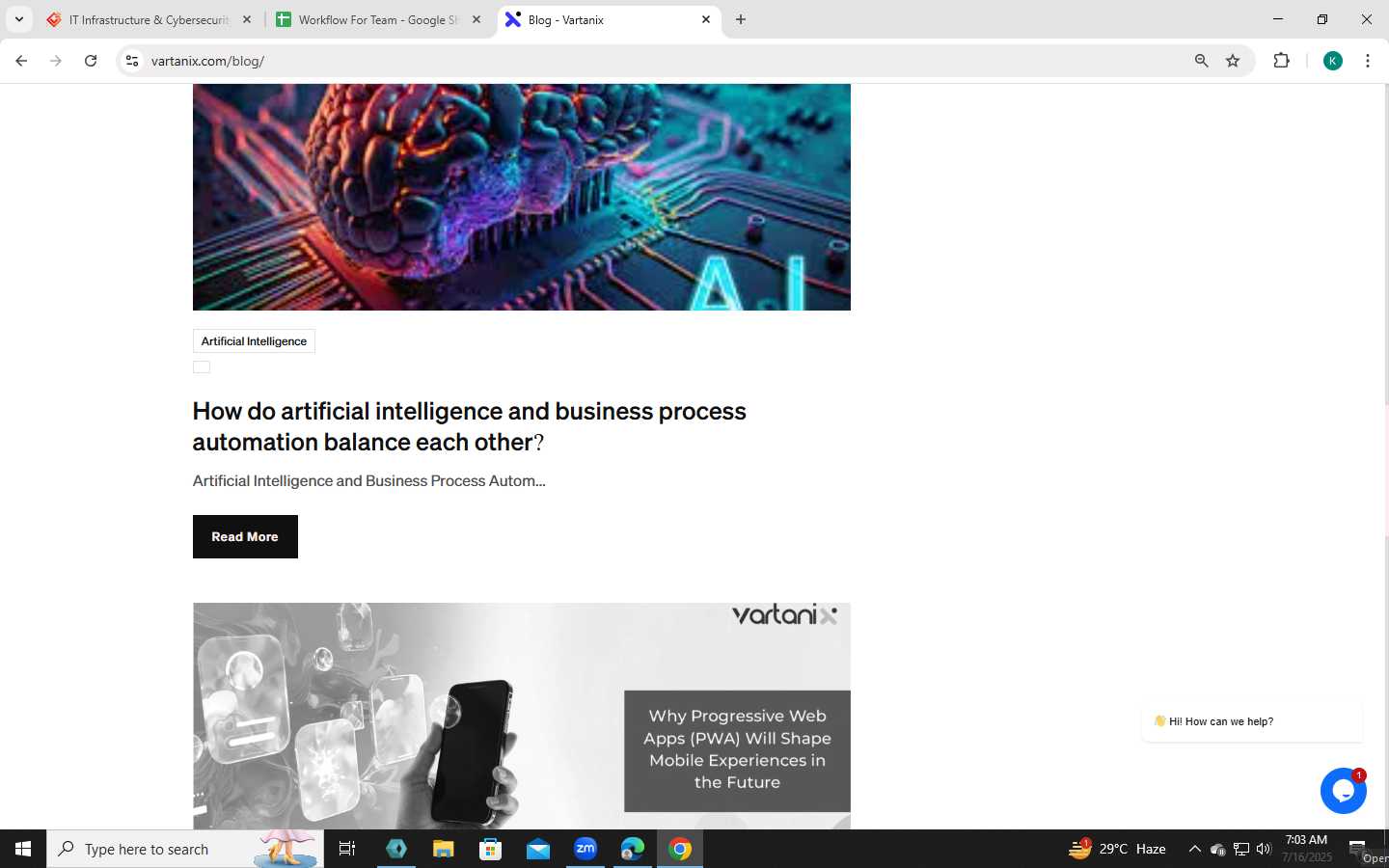
Task: Open Chrome's three-dot menu
Action: [1368, 61]
